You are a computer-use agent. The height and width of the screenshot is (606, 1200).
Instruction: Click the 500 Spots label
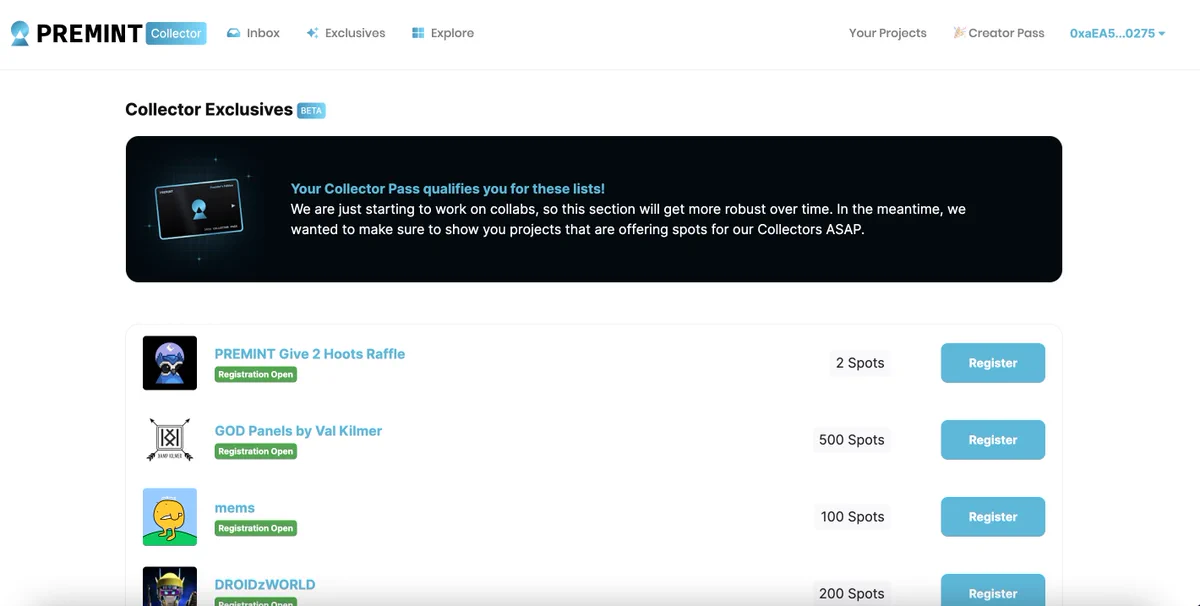[852, 440]
